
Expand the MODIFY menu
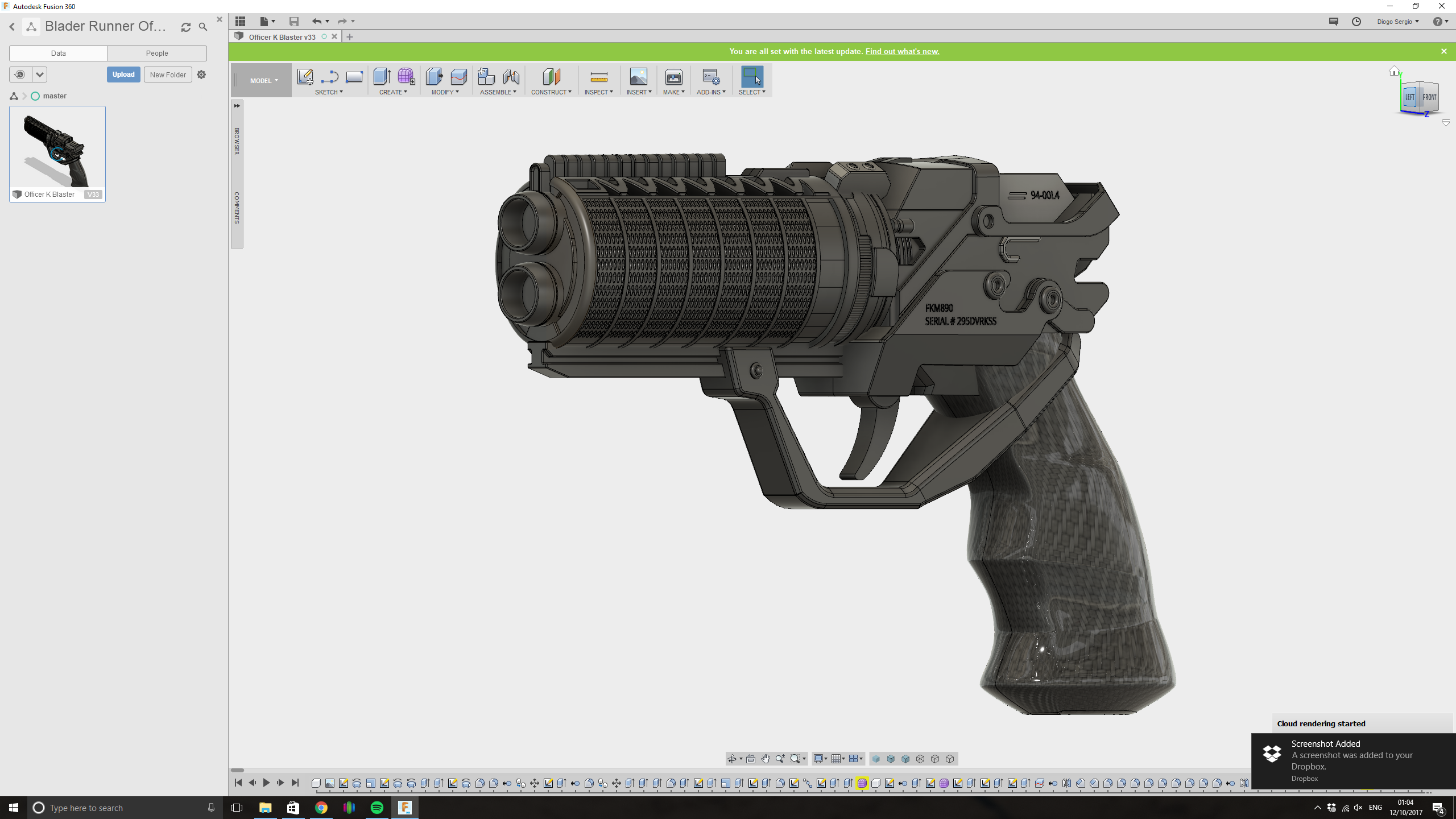[445, 92]
